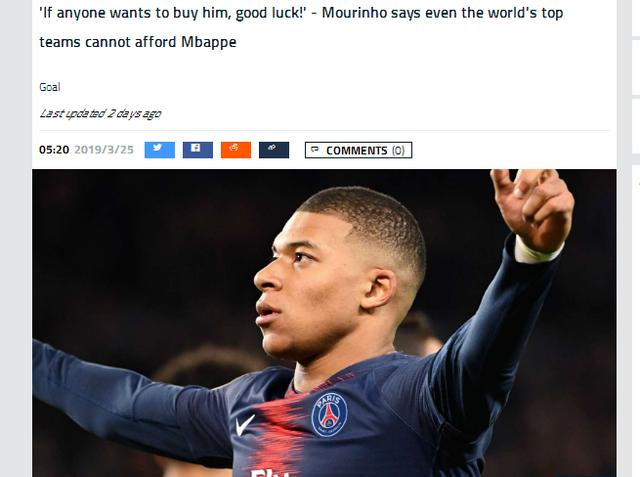The height and width of the screenshot is (477, 640).
Task: Click the sidebar card beside the Goal label
Action: click(636, 68)
